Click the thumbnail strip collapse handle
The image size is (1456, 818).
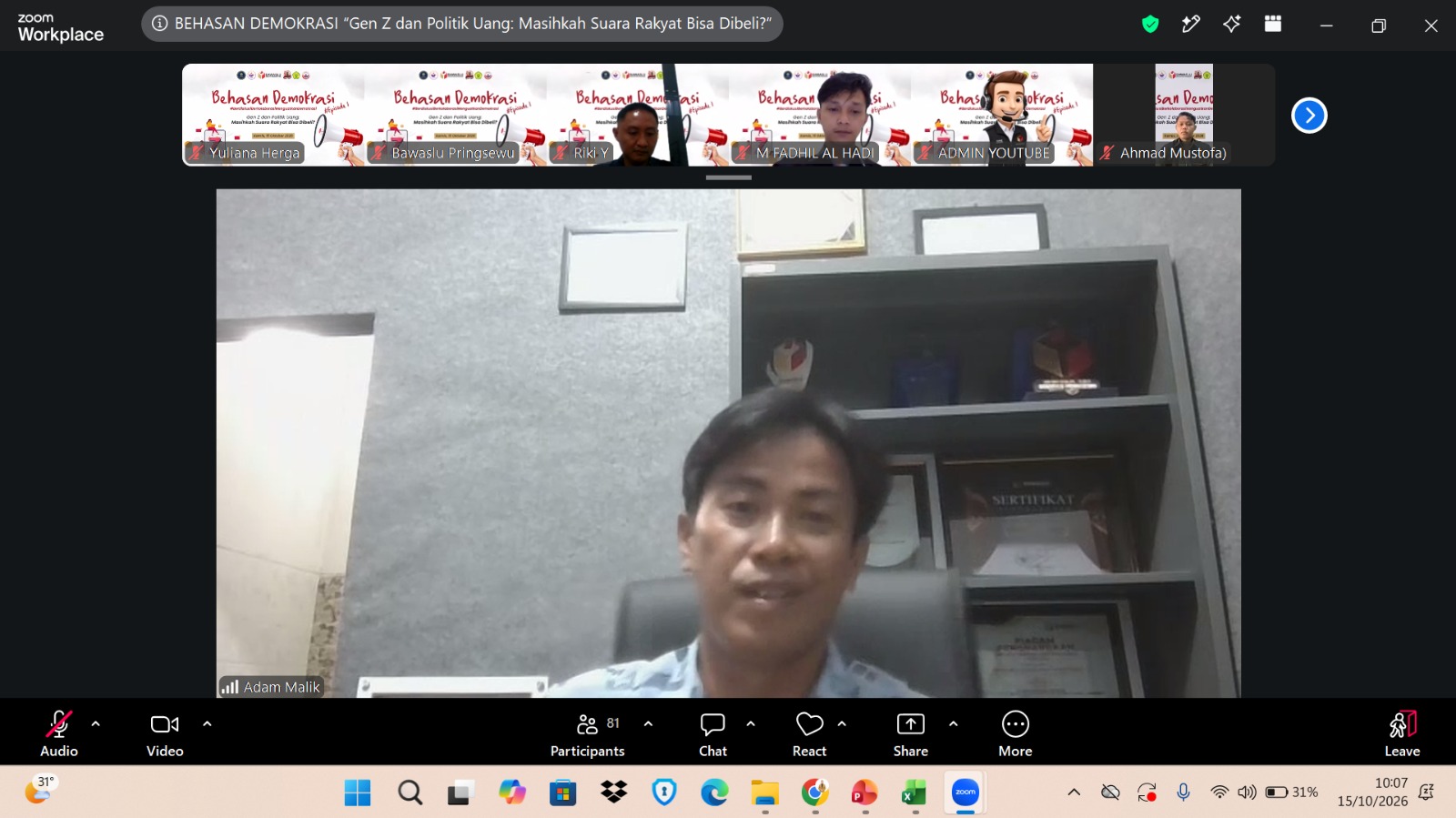coord(728,177)
